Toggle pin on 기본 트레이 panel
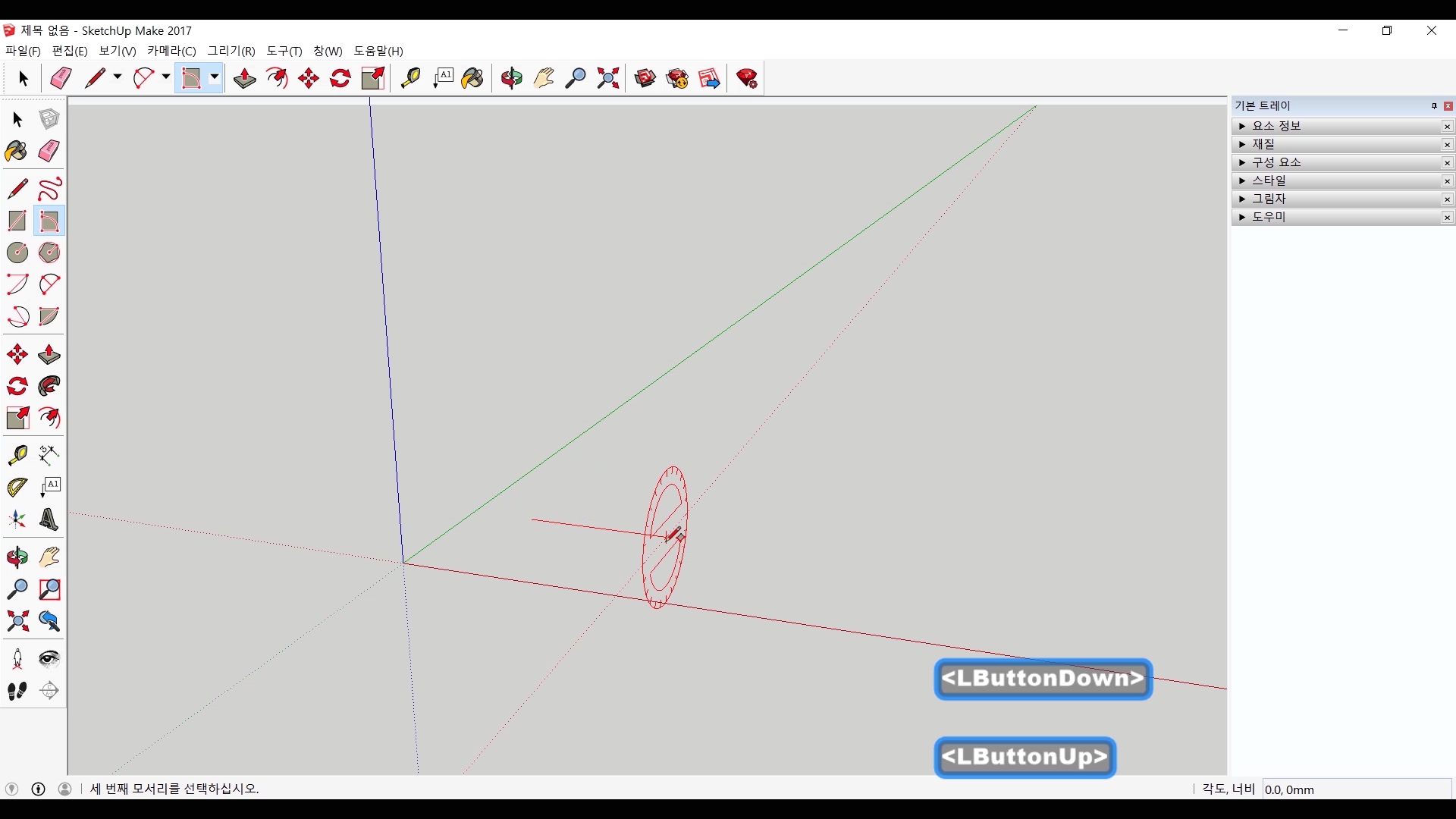The width and height of the screenshot is (1456, 819). 1434,106
